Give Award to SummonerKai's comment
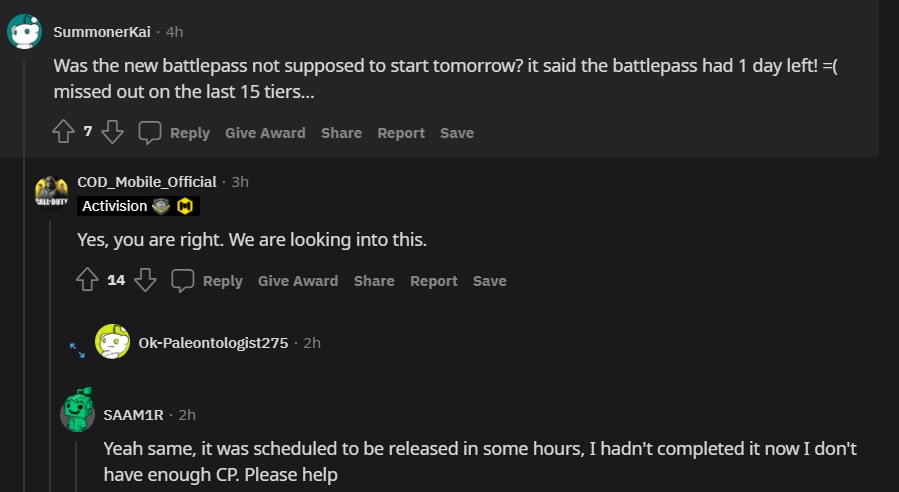The height and width of the screenshot is (492, 899). (x=265, y=133)
